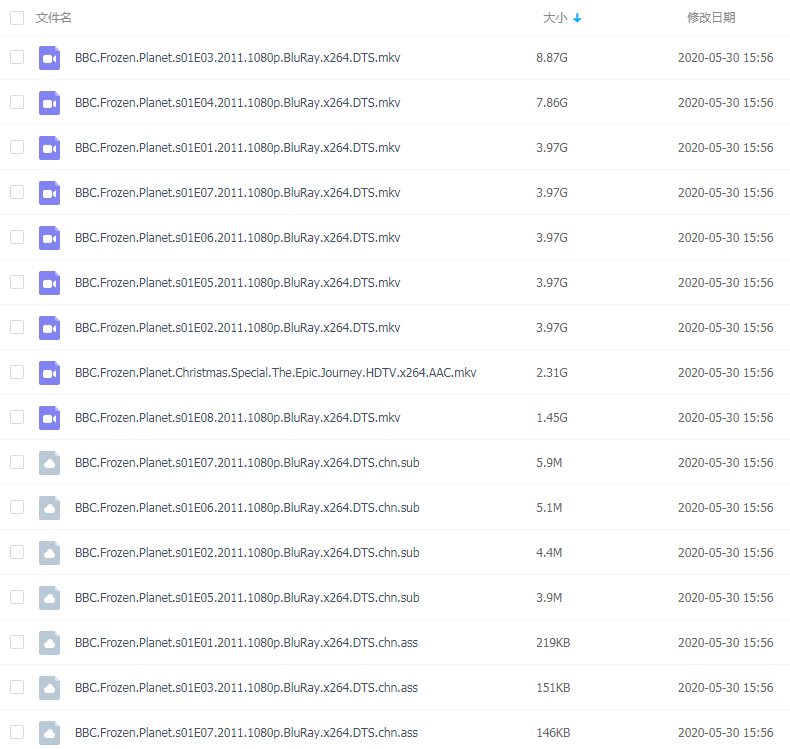Image resolution: width=790 pixels, height=749 pixels.
Task: Click the video icon for s01E03 mkv file
Action: (49, 58)
